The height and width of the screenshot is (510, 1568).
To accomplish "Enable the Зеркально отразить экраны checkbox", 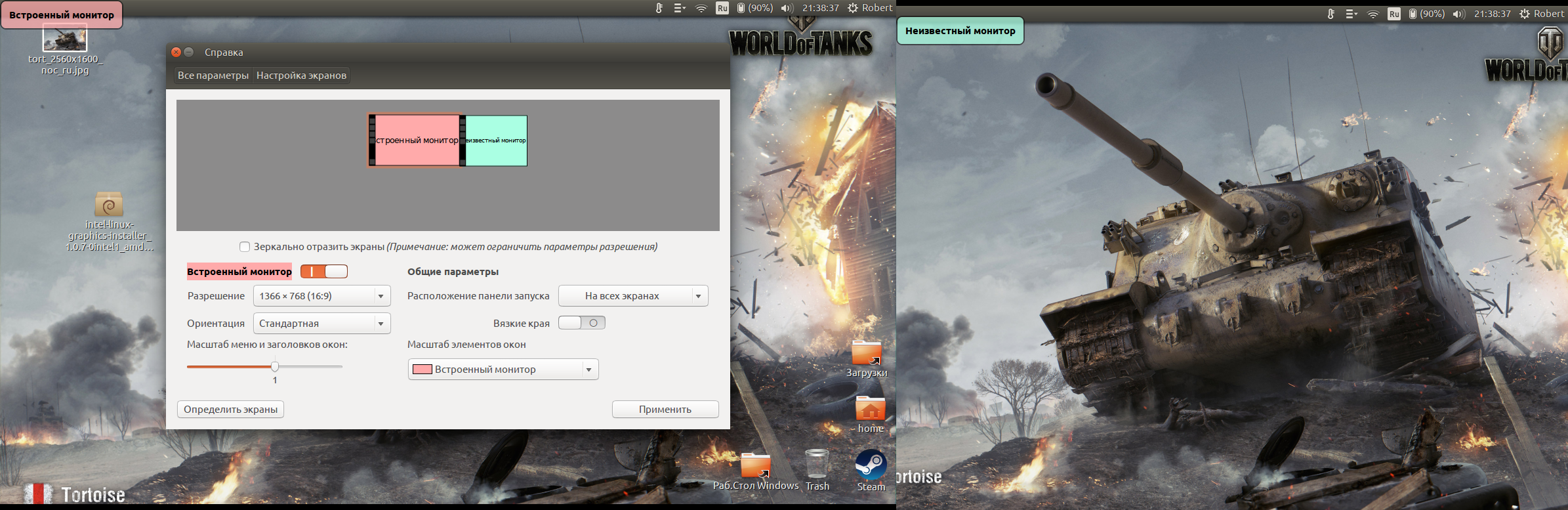I will tap(245, 247).
